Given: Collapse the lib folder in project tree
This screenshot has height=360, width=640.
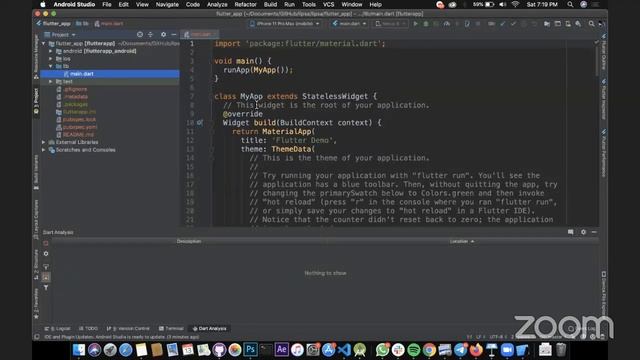Looking at the screenshot, I should click(x=51, y=66).
